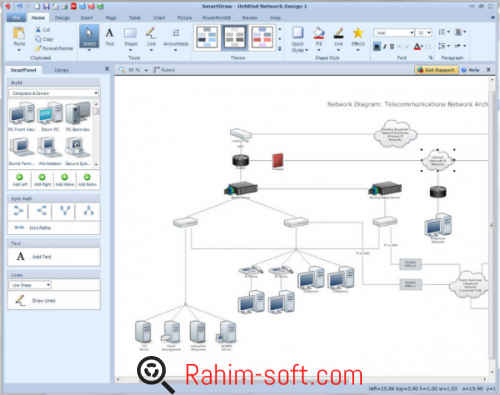This screenshot has width=500, height=395.
Task: Pick the Line drawing tool in Tools
Action: tap(151, 37)
